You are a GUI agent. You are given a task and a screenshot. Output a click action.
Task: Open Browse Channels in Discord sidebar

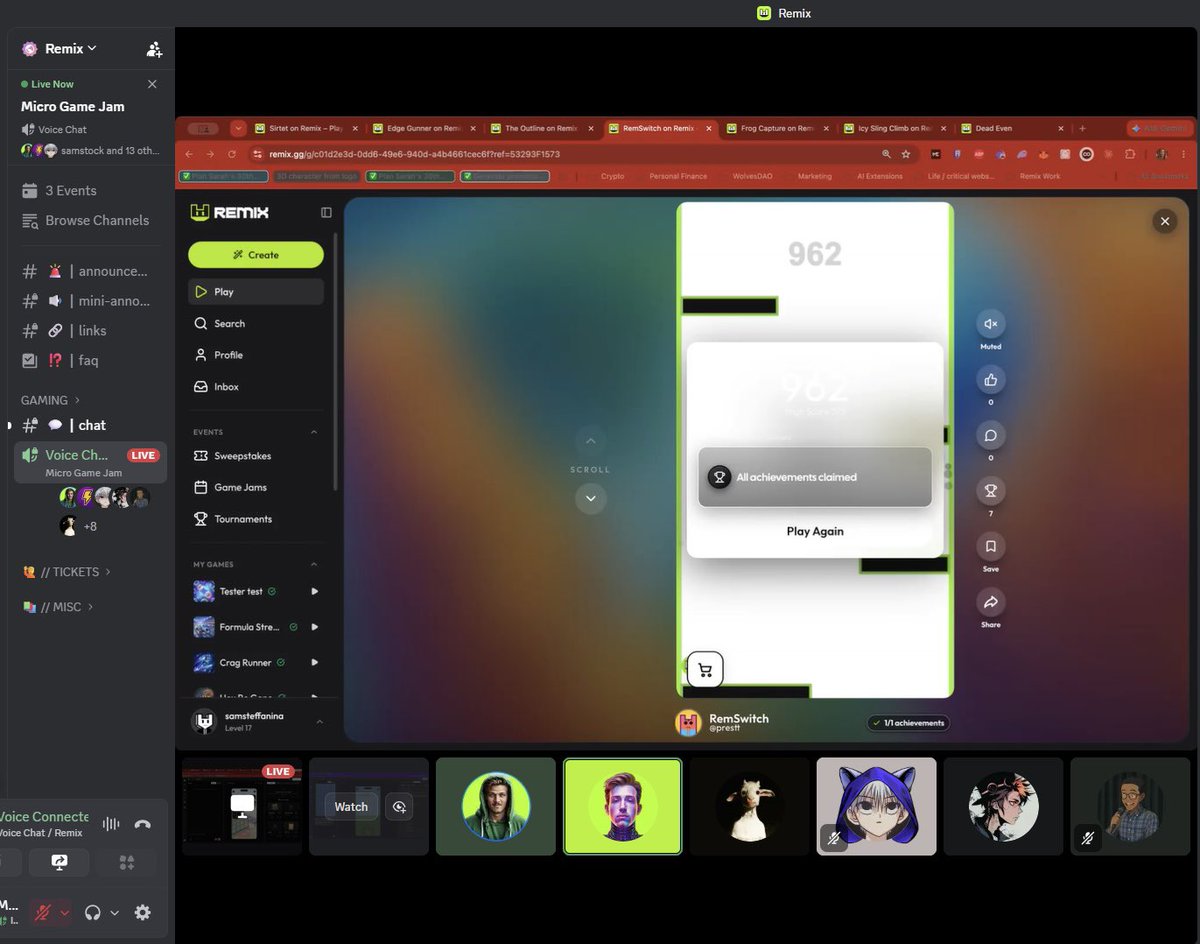tap(84, 220)
